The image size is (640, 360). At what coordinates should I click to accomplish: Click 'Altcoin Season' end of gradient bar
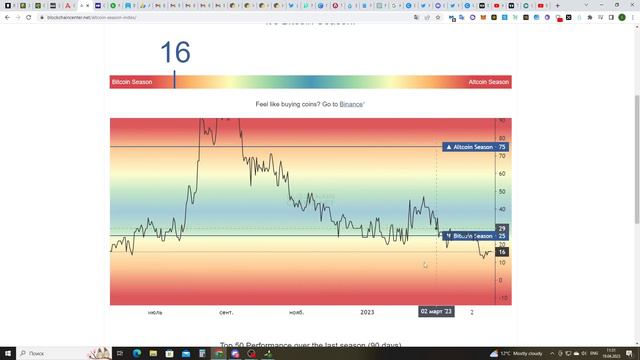pyautogui.click(x=489, y=82)
